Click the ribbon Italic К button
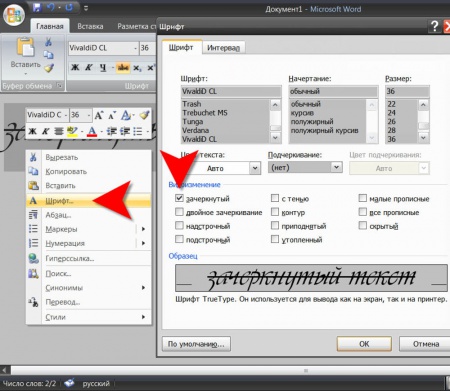This screenshot has height=391, width=450. 89,68
